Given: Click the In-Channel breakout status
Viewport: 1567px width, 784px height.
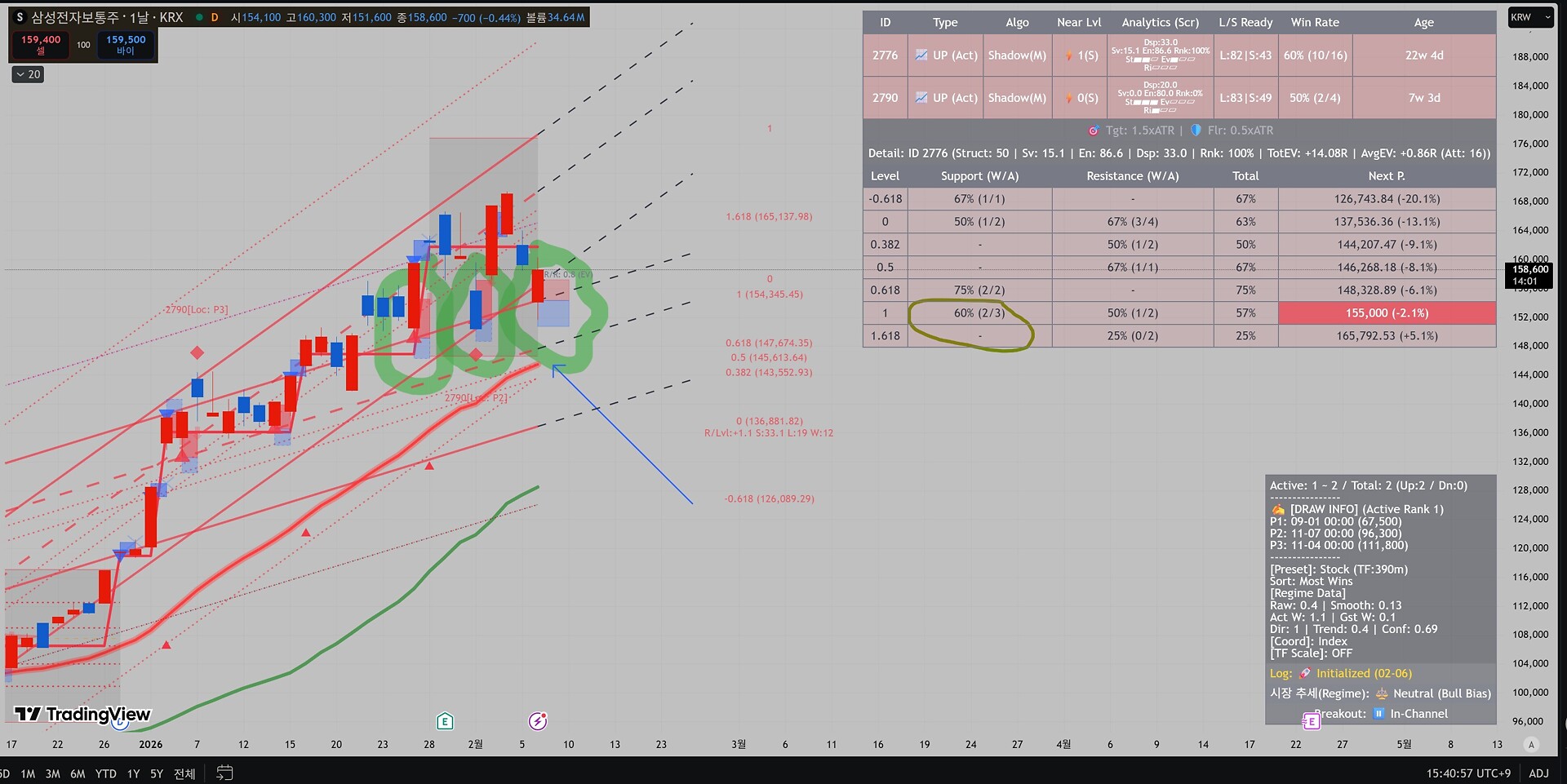Looking at the screenshot, I should 1419,714.
